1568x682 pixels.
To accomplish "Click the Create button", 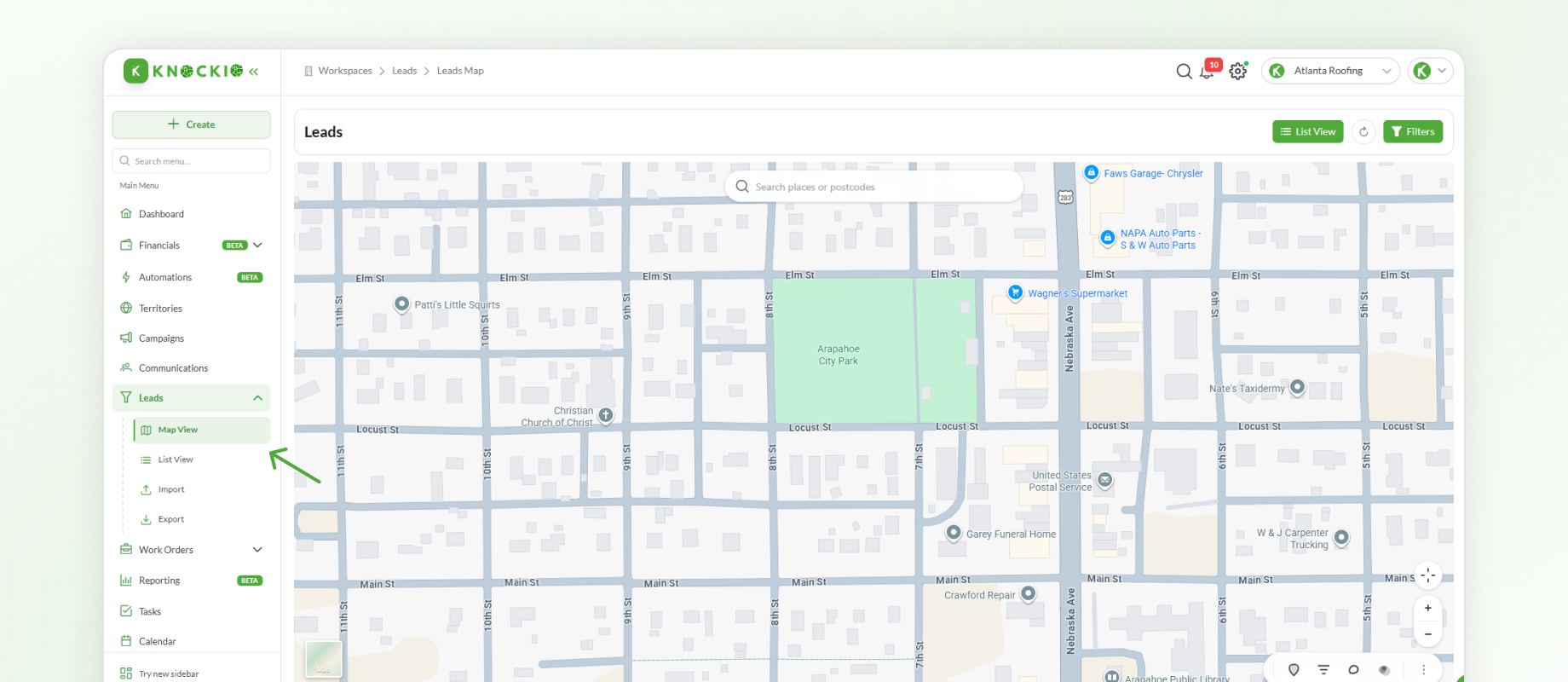I will [191, 124].
